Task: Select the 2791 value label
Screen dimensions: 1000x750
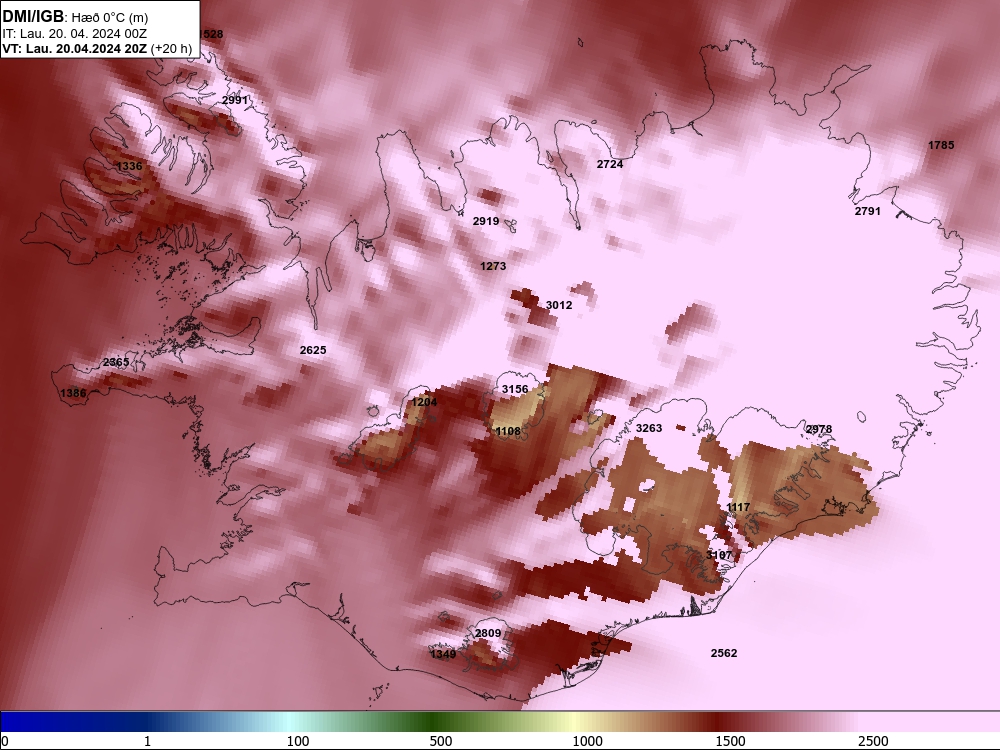Action: pos(867,210)
